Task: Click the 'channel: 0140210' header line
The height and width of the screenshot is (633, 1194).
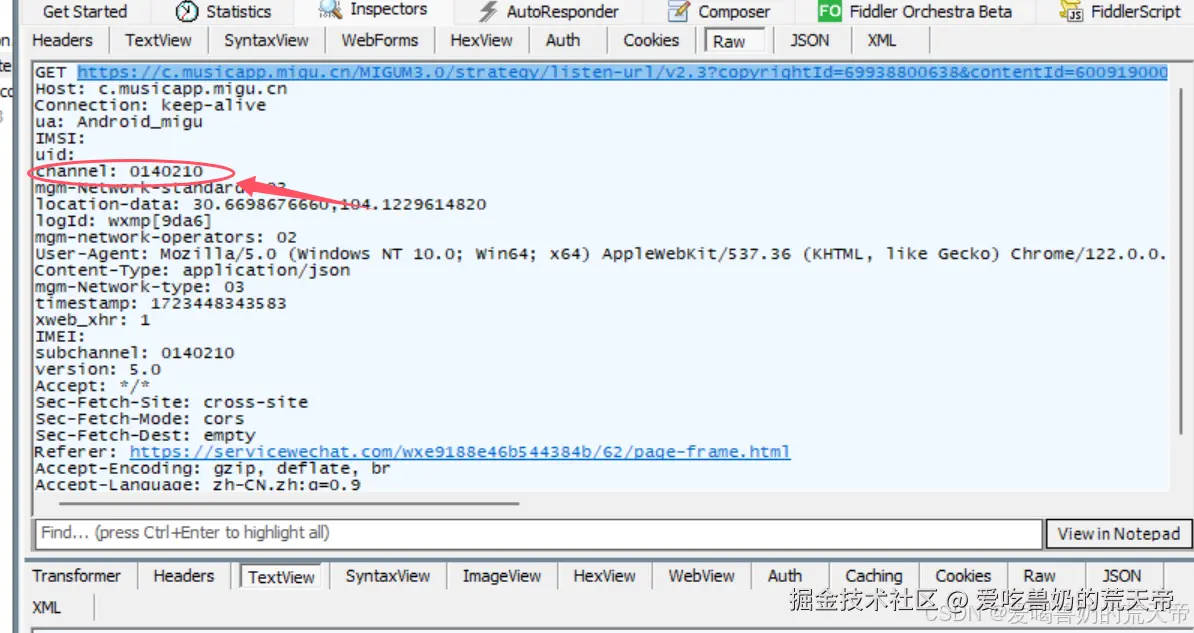Action: (120, 171)
